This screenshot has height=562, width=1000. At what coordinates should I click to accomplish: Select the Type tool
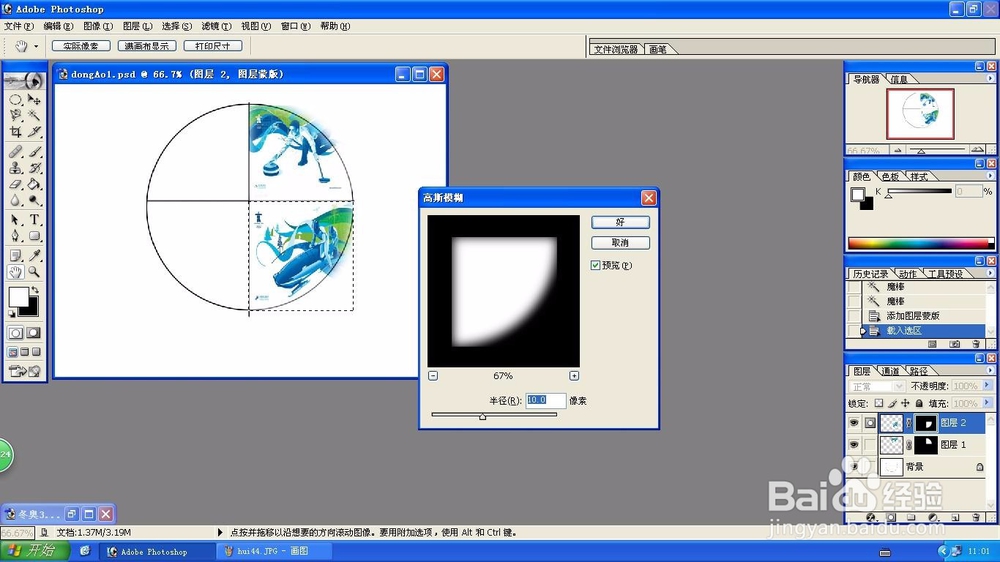point(34,220)
